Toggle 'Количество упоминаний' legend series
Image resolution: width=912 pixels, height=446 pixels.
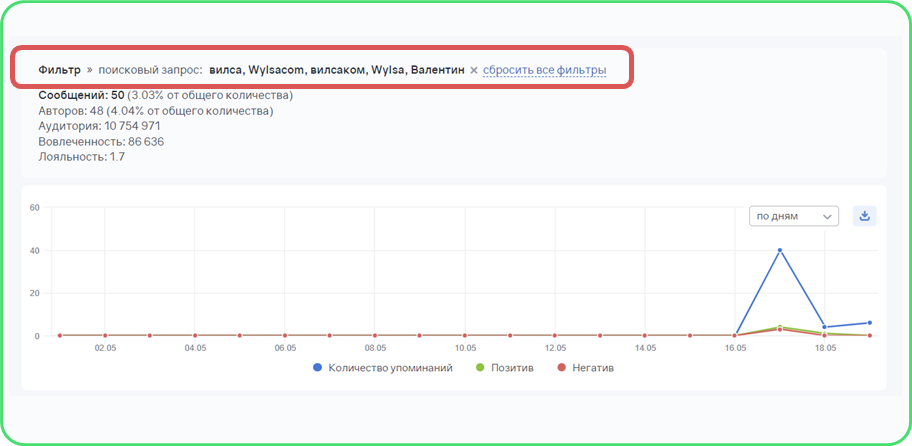(x=383, y=367)
